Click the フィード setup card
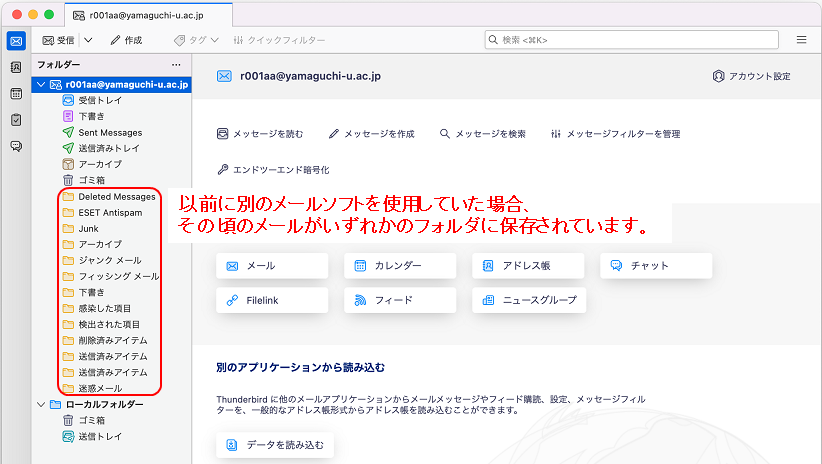Screen dimensions: 822x464 [400, 300]
